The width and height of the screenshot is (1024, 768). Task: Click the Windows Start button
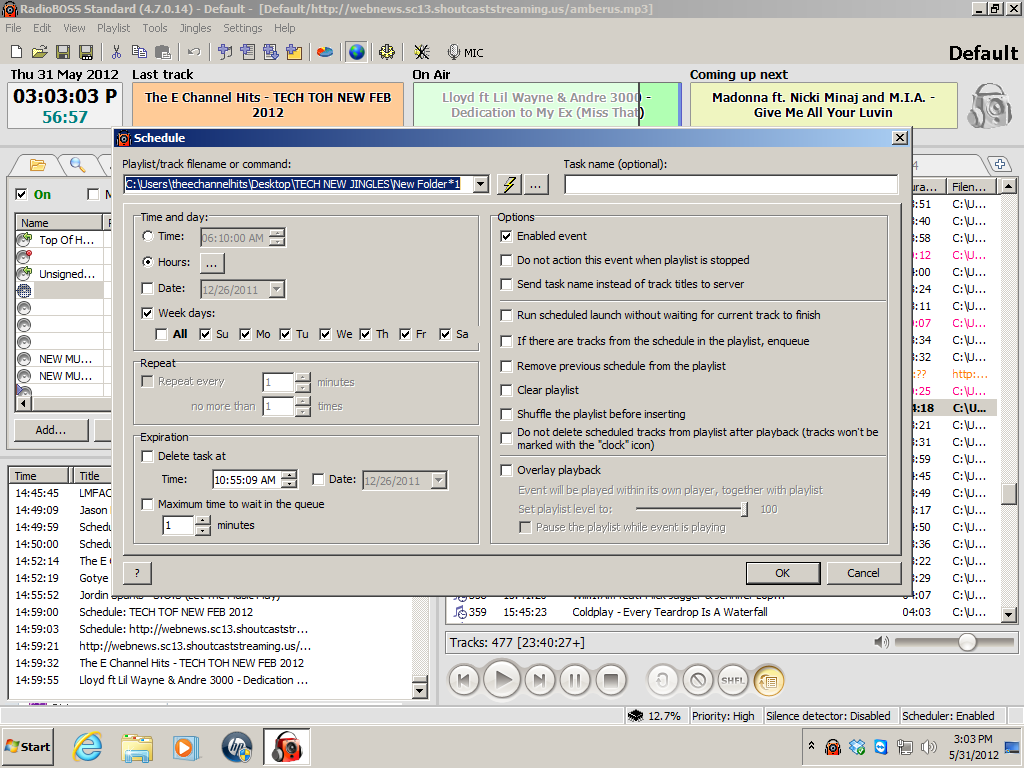(27, 746)
